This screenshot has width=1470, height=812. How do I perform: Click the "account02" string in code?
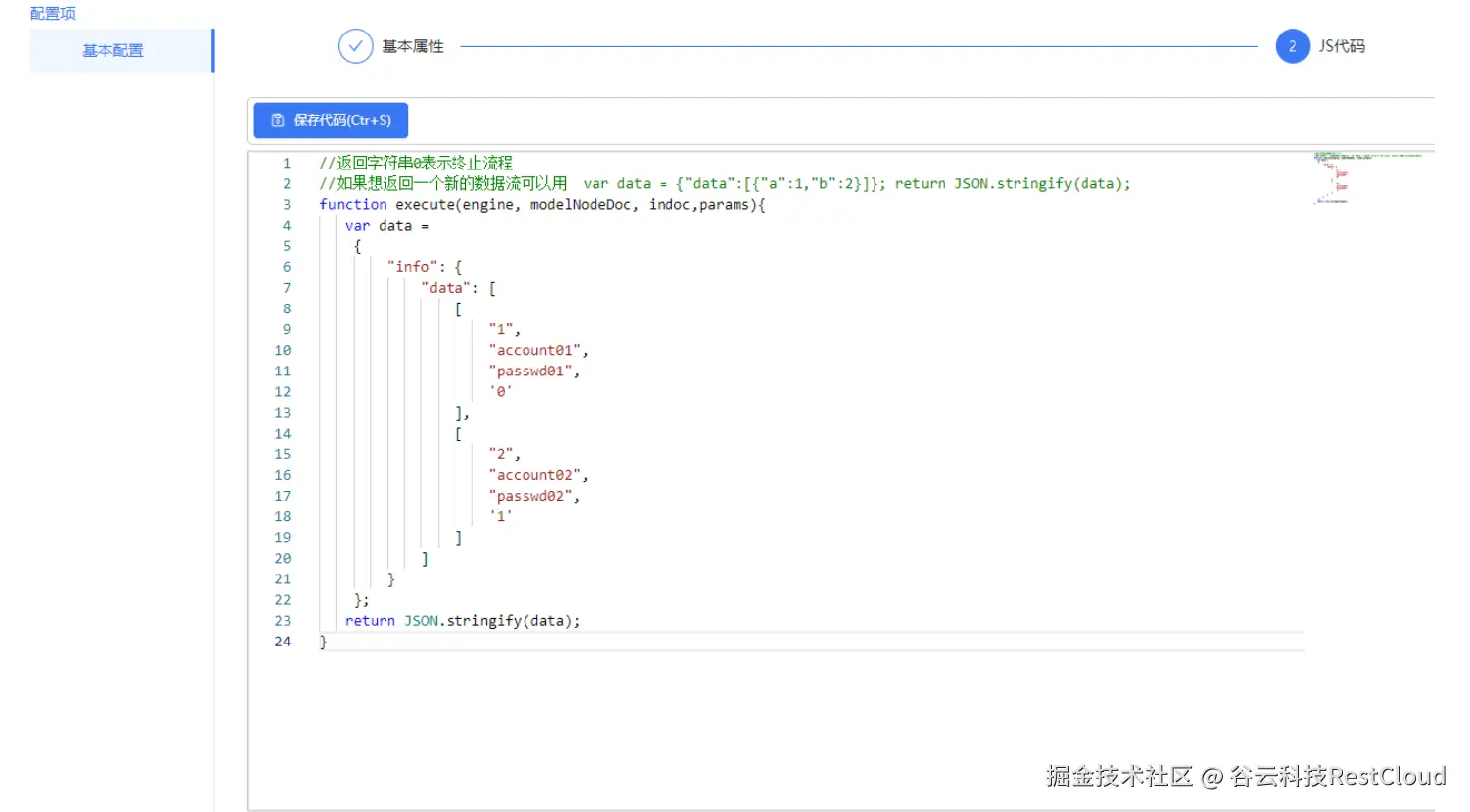coord(535,475)
